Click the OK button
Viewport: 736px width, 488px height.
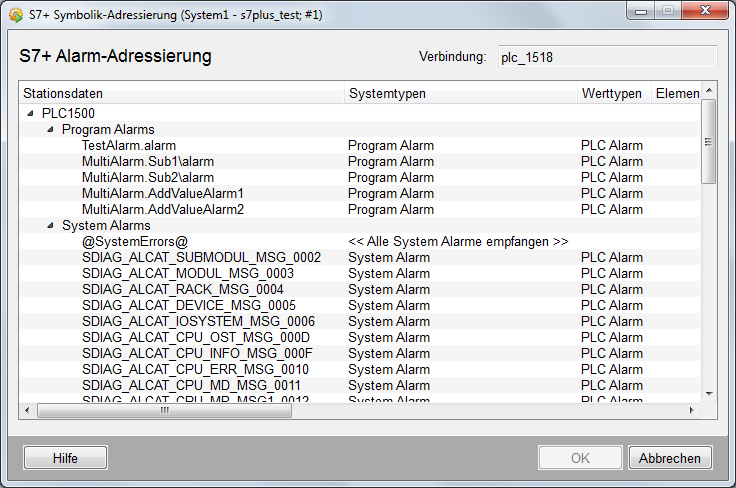click(580, 458)
